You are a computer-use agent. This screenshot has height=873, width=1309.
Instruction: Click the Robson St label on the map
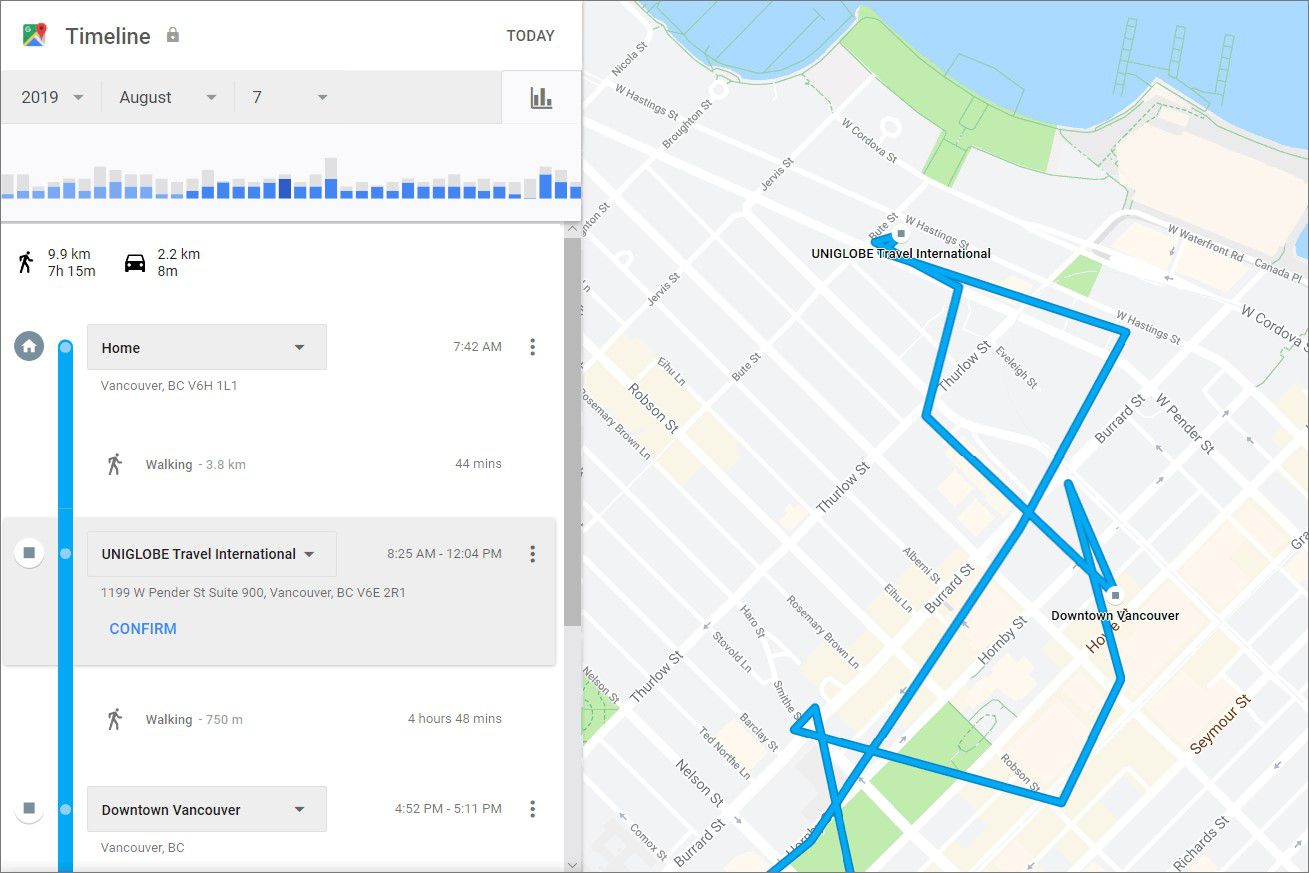(x=651, y=408)
